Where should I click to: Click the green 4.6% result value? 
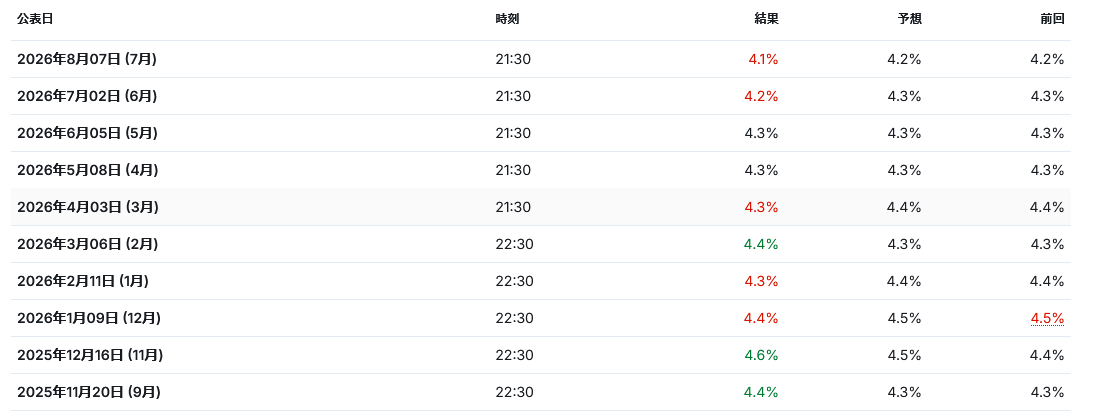pyautogui.click(x=761, y=355)
